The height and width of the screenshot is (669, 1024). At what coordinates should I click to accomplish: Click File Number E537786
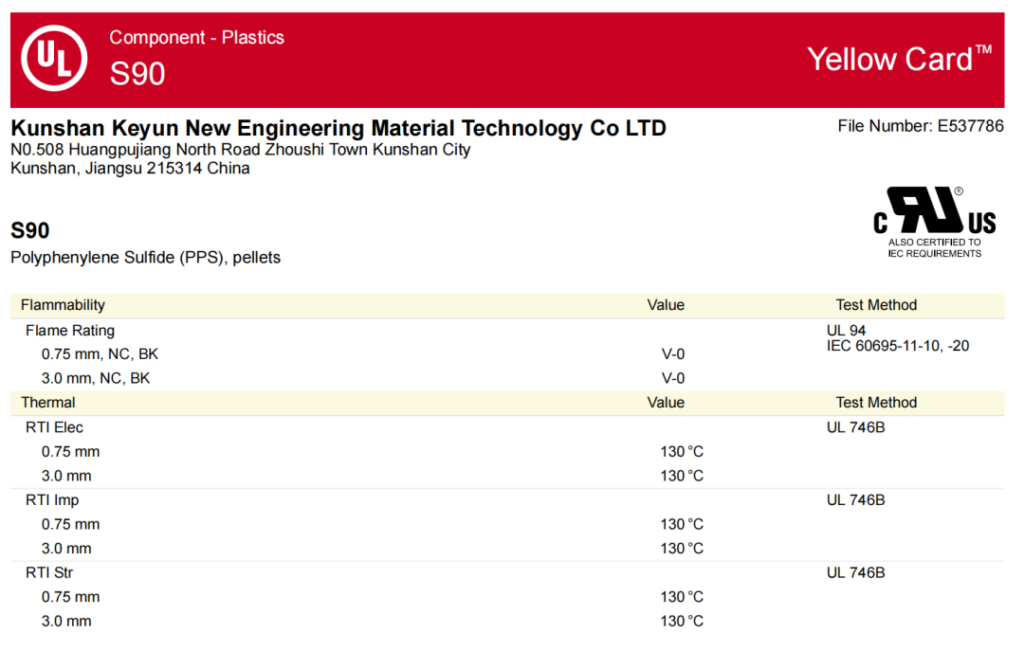click(920, 126)
